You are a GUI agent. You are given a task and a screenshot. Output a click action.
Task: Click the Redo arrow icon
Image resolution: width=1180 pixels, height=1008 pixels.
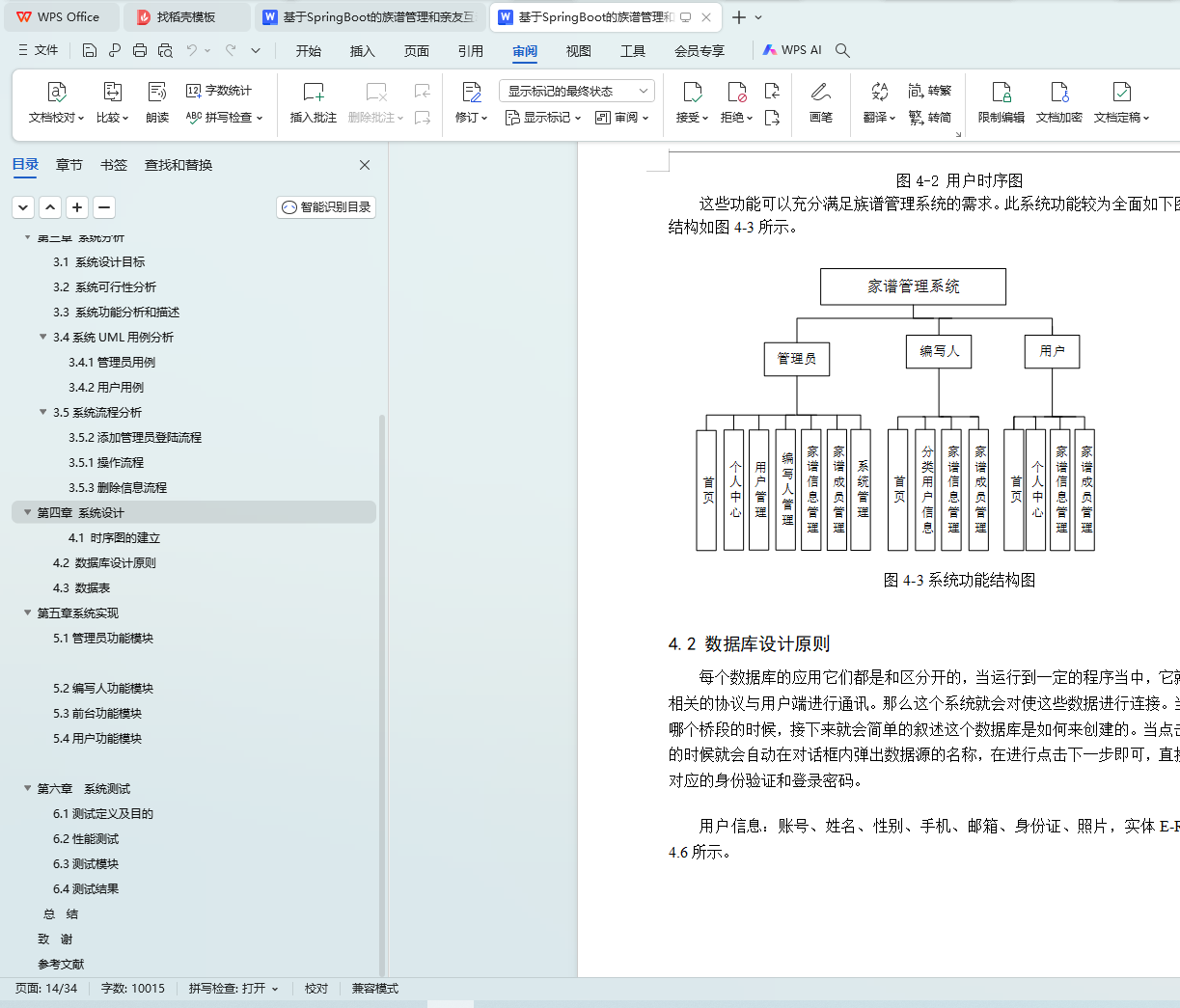tap(231, 50)
